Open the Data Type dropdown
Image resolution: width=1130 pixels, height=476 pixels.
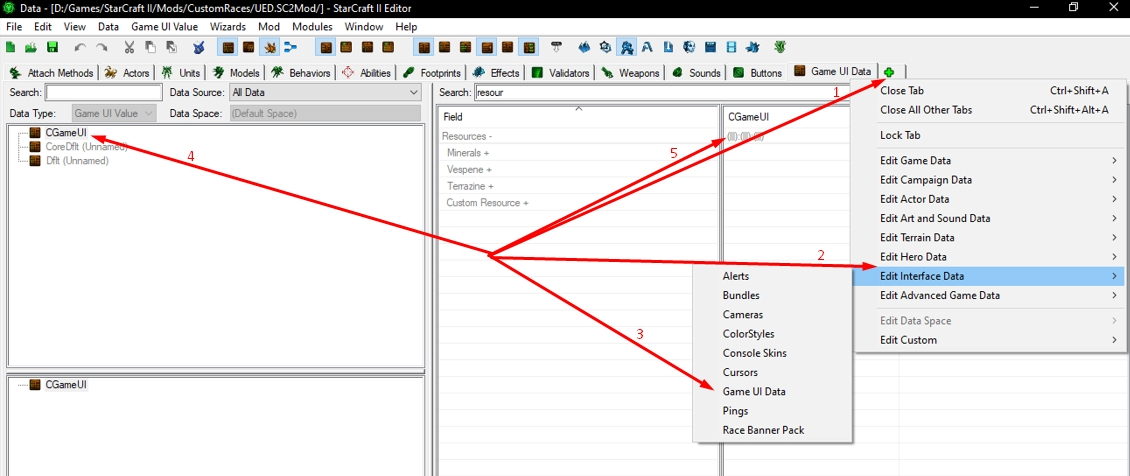pos(115,113)
